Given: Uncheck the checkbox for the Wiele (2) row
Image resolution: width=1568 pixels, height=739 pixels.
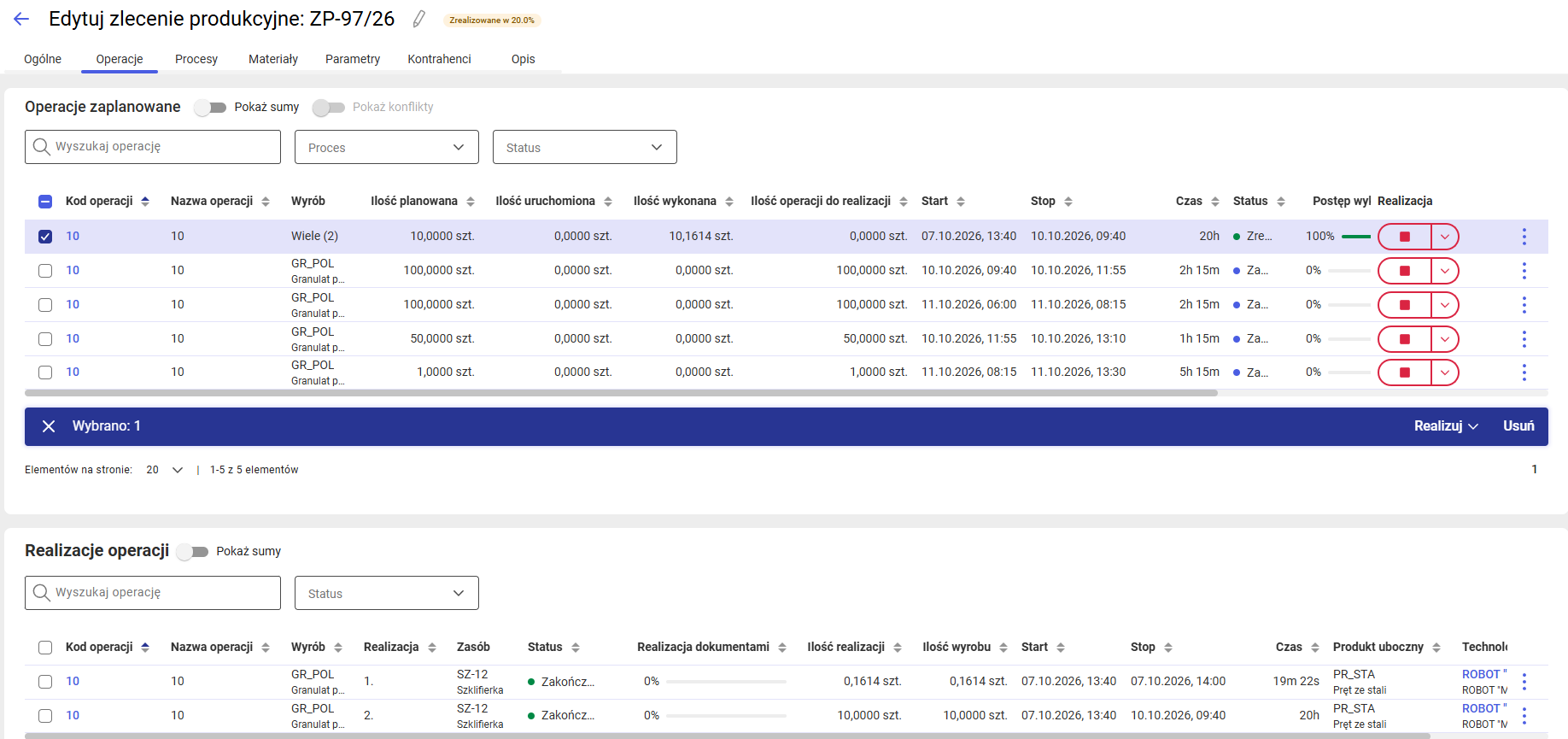Looking at the screenshot, I should coord(45,237).
